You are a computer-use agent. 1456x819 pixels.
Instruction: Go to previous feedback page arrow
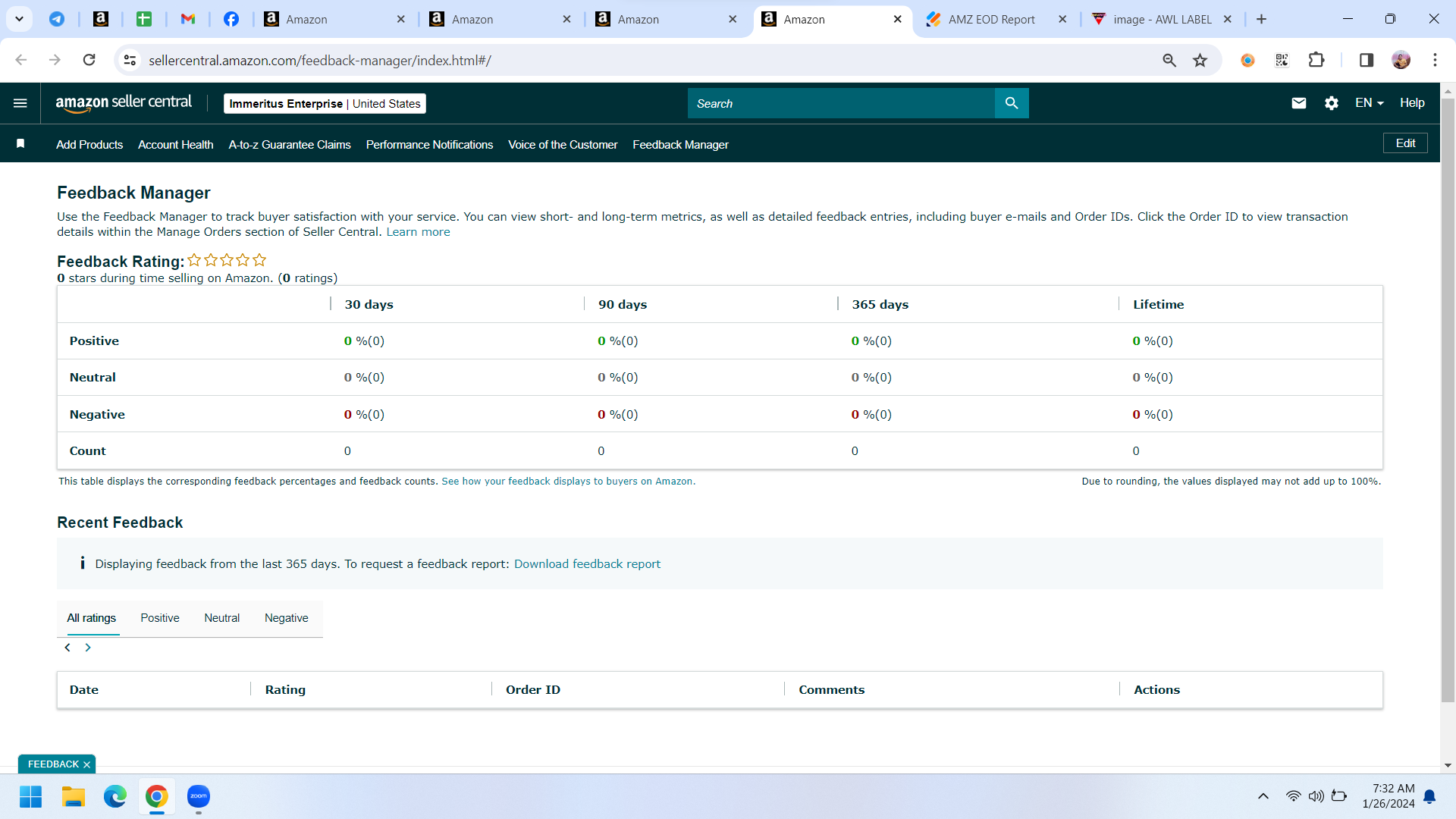pyautogui.click(x=67, y=648)
